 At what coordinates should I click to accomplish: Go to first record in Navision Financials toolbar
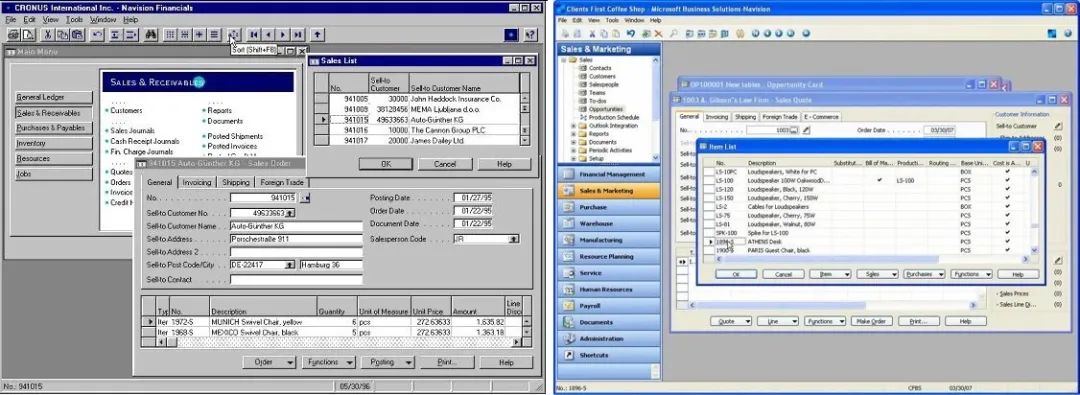(254, 34)
